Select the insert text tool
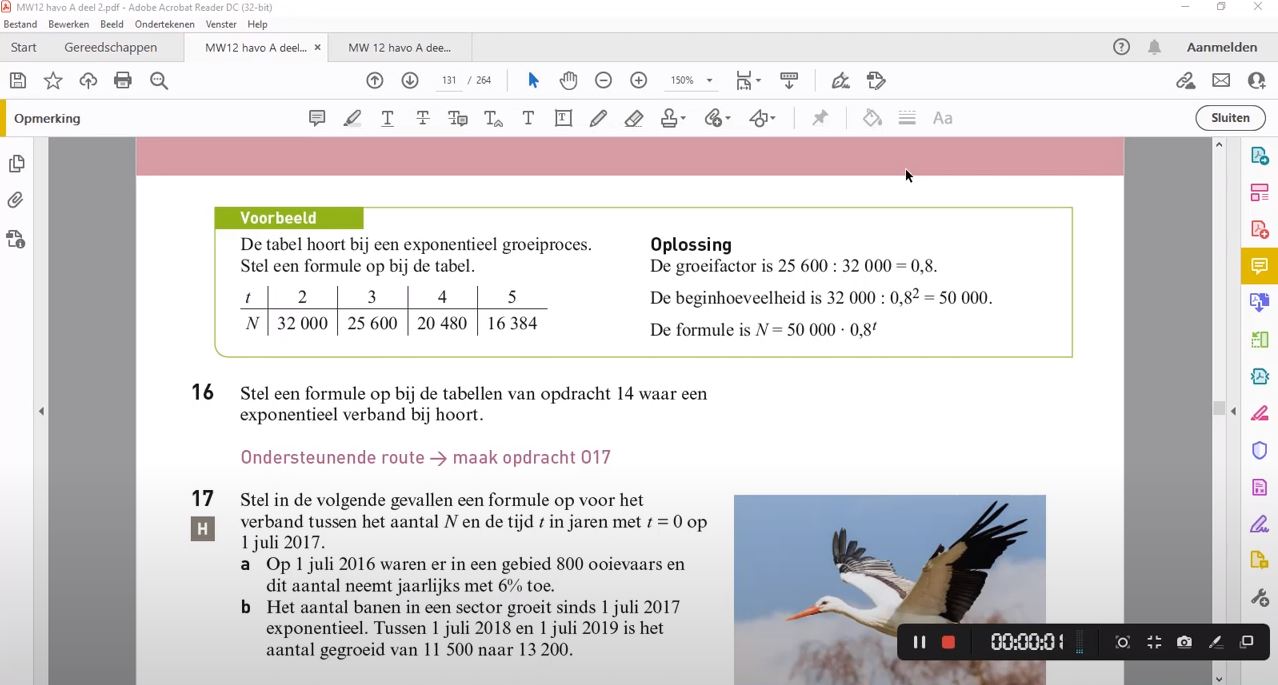This screenshot has width=1278, height=685. pos(493,118)
